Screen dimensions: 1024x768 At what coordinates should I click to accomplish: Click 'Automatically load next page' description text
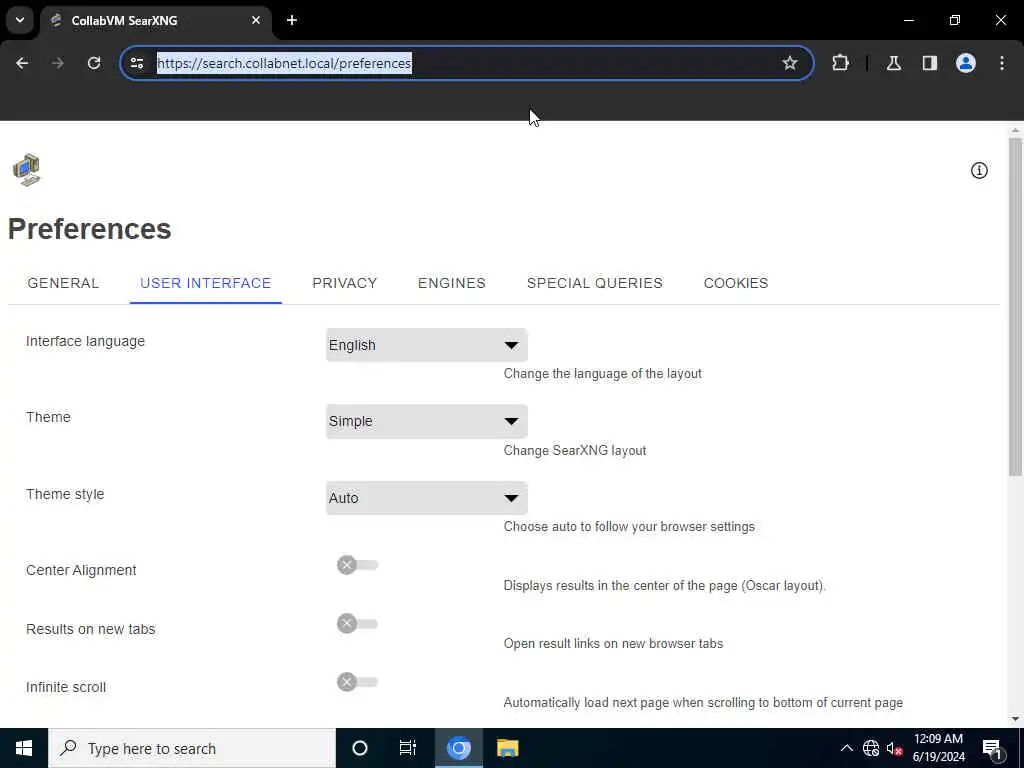click(x=703, y=703)
